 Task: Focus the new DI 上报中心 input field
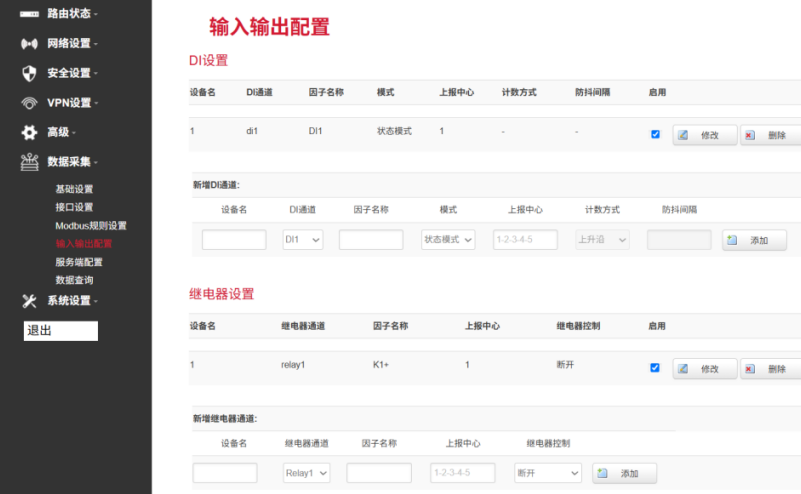(x=525, y=240)
